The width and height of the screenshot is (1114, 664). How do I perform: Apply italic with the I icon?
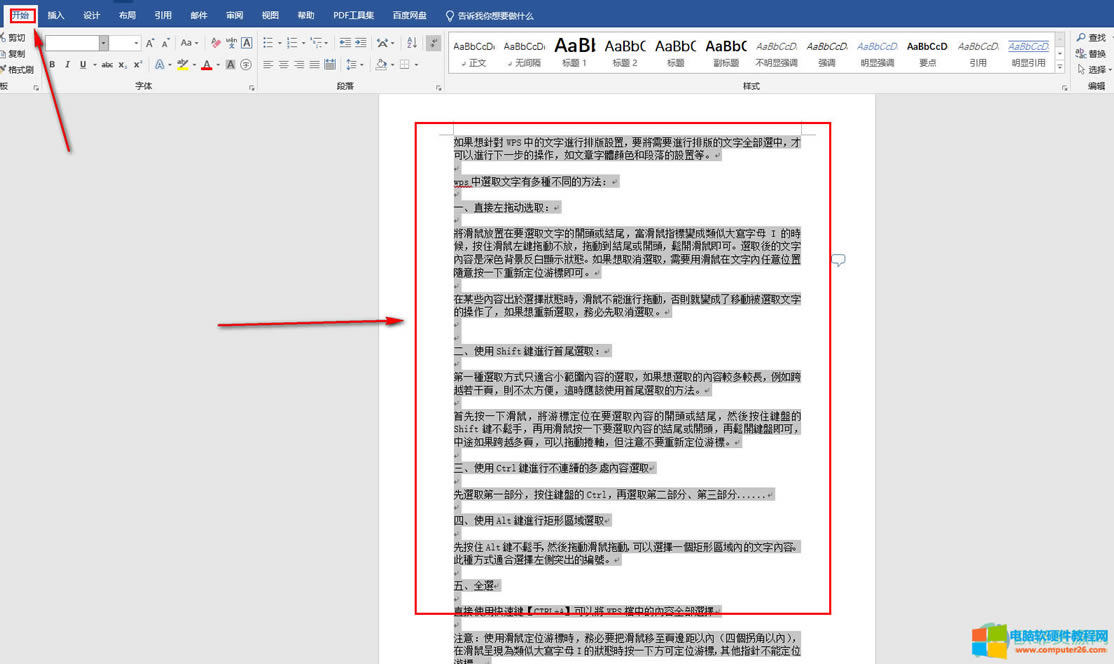67,65
